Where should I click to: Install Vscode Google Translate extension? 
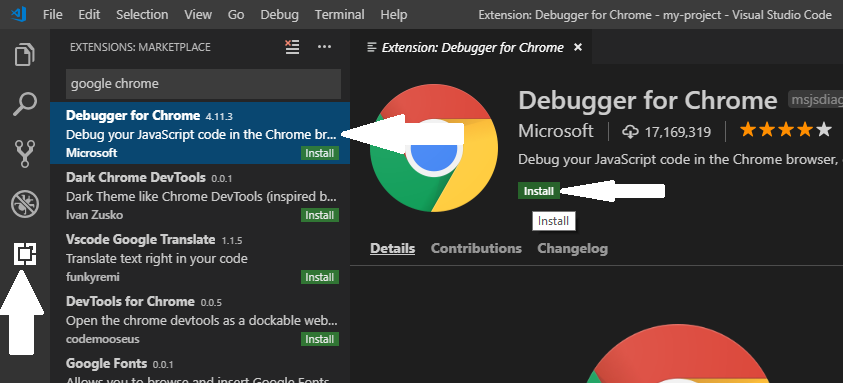pyautogui.click(x=320, y=277)
